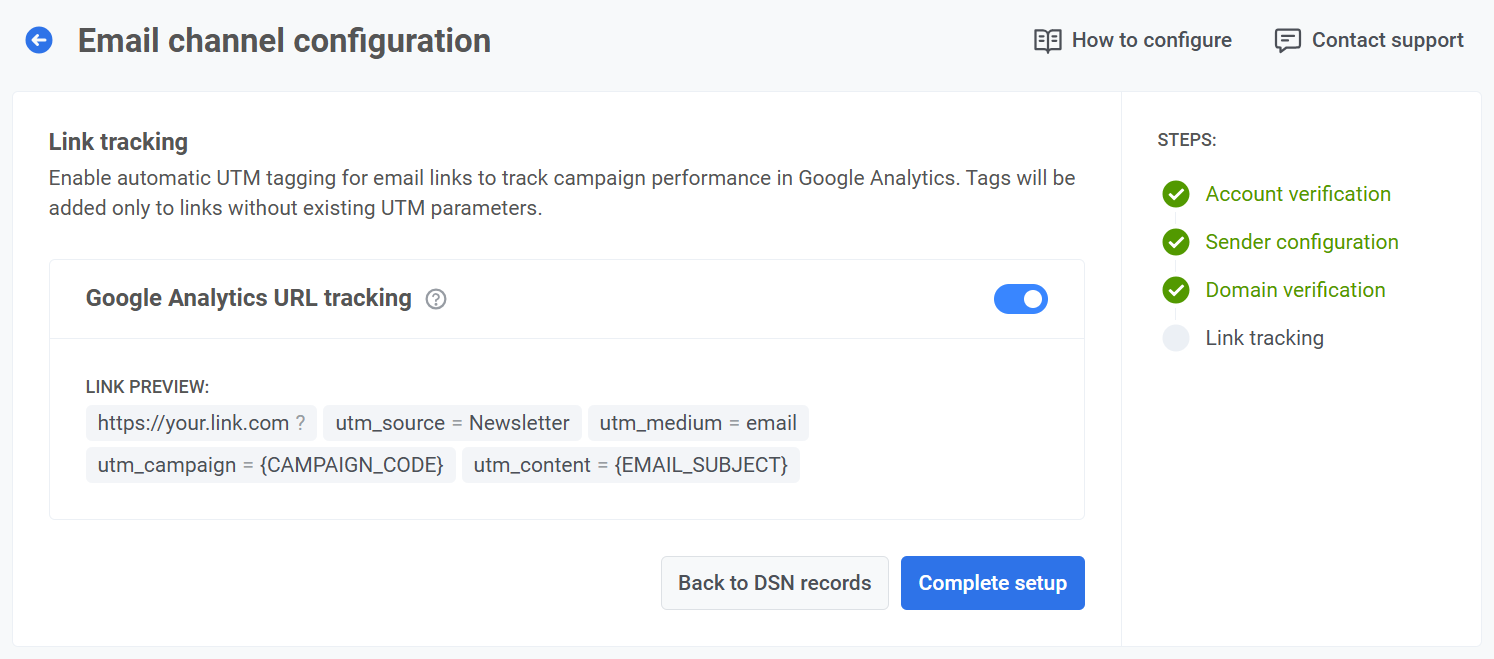Go back to DSN records
This screenshot has height=659, width=1494.
tap(774, 583)
